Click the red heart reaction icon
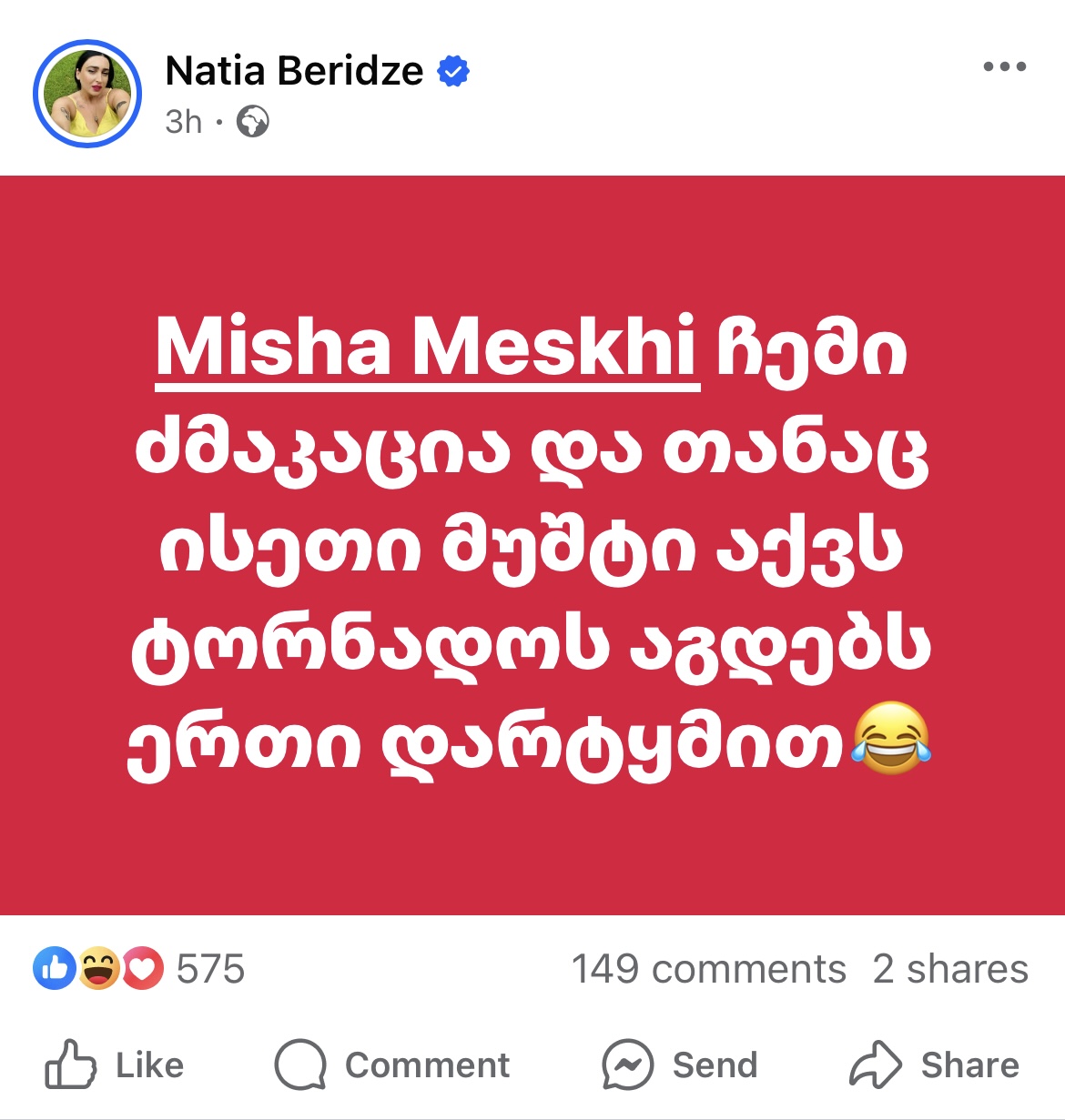 point(142,969)
